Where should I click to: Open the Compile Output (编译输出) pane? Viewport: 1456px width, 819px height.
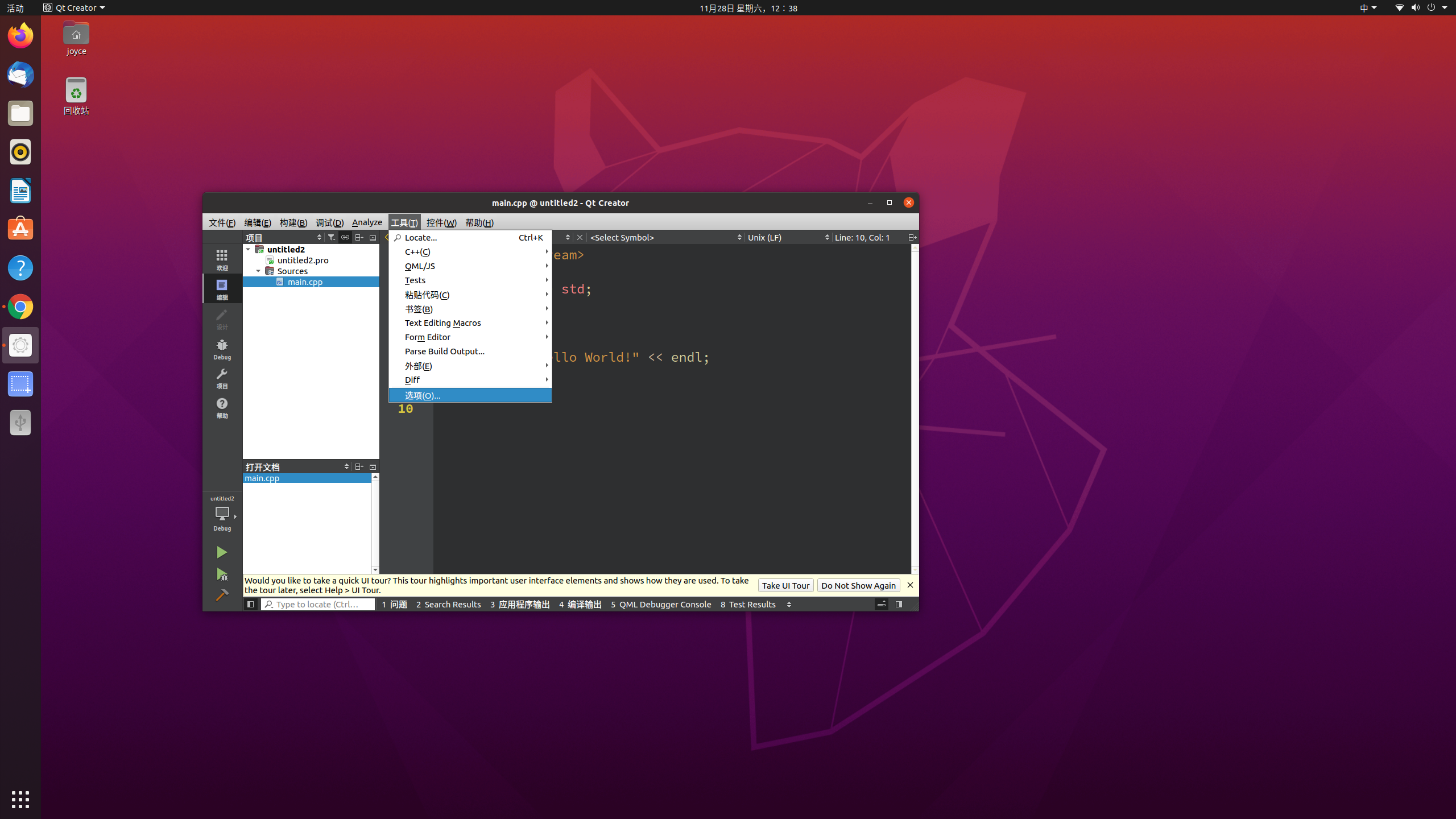pyautogui.click(x=580, y=604)
